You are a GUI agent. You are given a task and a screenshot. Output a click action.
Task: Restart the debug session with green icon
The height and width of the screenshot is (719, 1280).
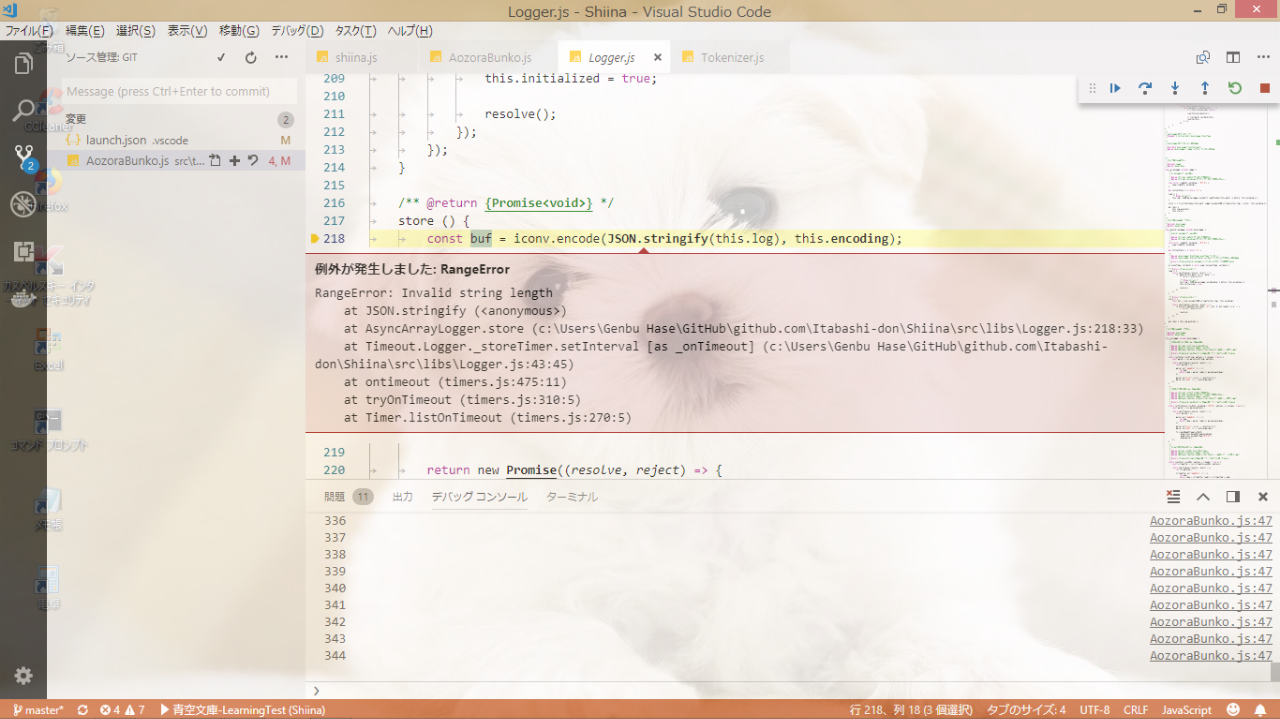1235,88
